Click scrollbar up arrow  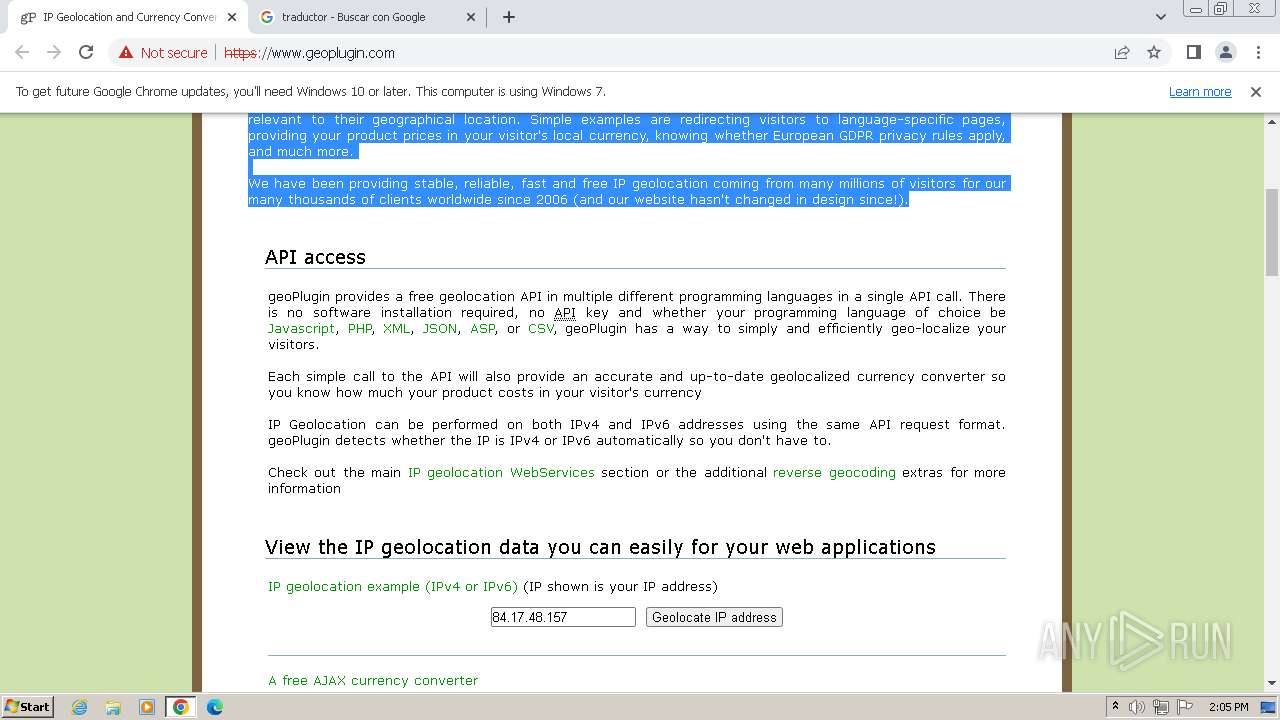click(x=1272, y=120)
